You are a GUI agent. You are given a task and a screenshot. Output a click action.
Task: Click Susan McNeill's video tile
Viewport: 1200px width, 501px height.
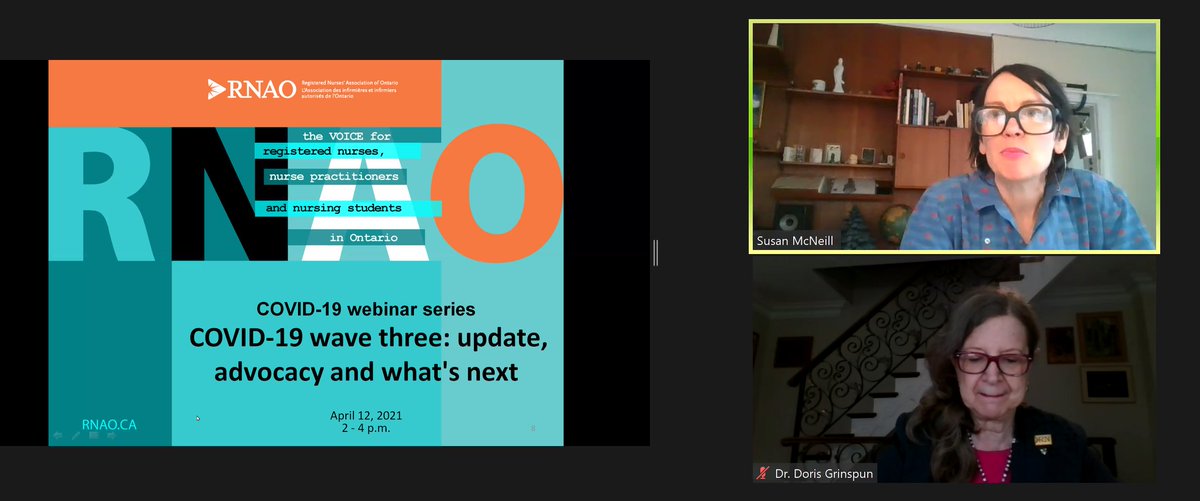(954, 135)
